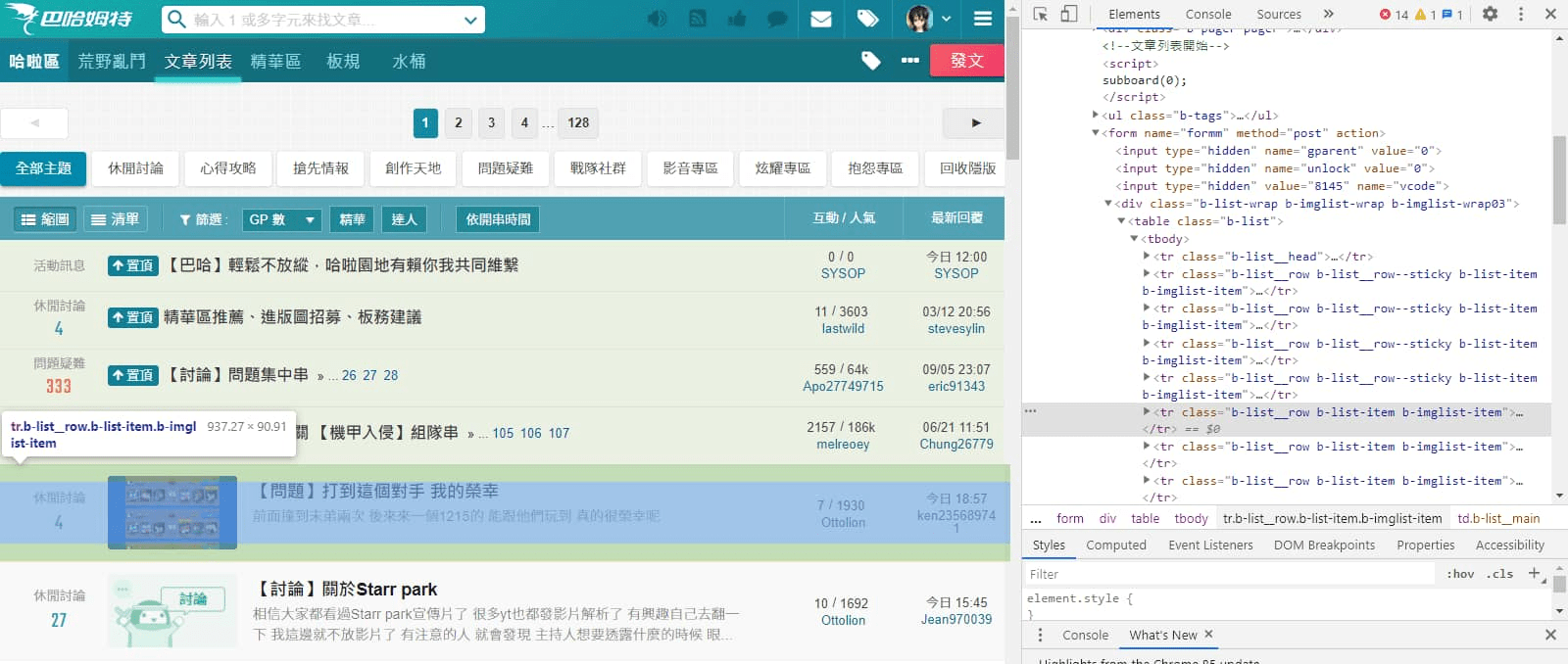Screen dimensions: 1568x664
Task: Click the article search input field
Action: coord(323,20)
